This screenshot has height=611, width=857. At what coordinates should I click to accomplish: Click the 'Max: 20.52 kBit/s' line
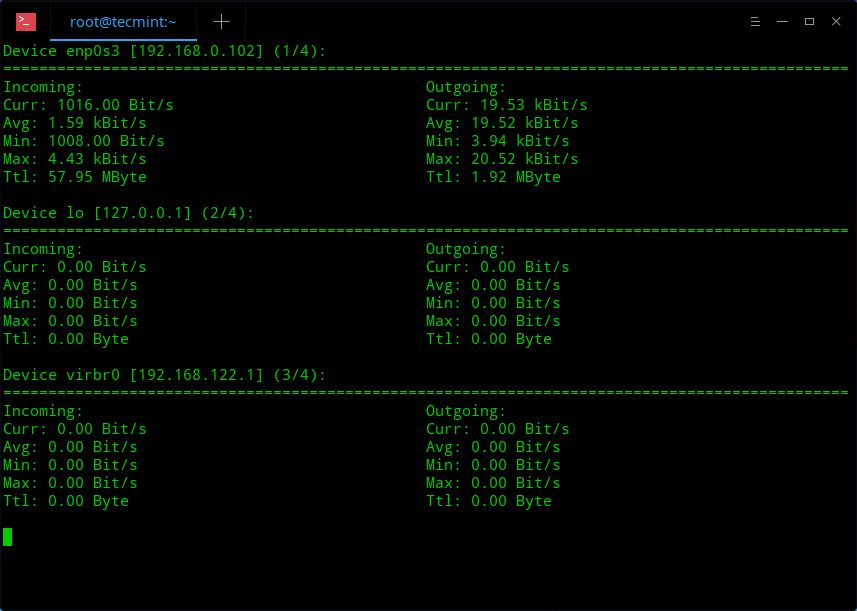[x=502, y=159]
